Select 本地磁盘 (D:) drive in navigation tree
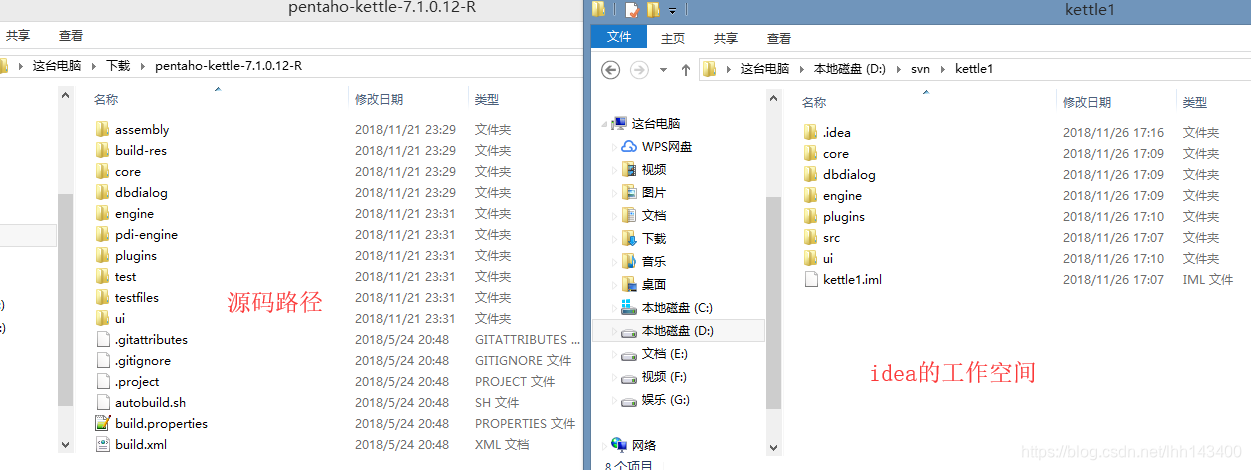 tap(678, 330)
